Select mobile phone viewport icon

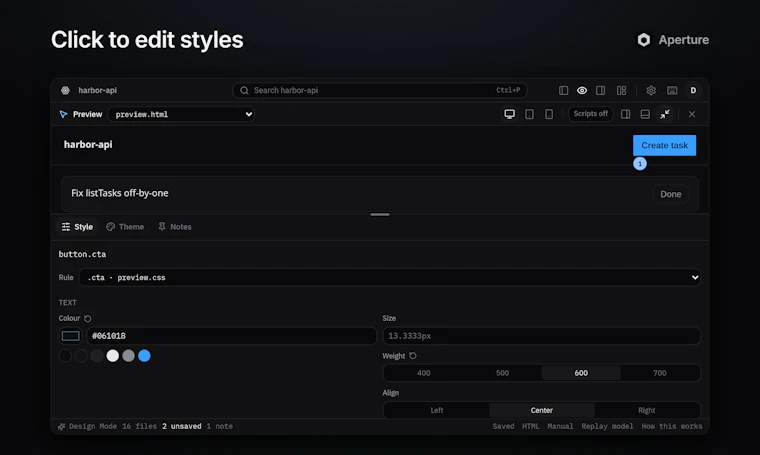[x=549, y=114]
